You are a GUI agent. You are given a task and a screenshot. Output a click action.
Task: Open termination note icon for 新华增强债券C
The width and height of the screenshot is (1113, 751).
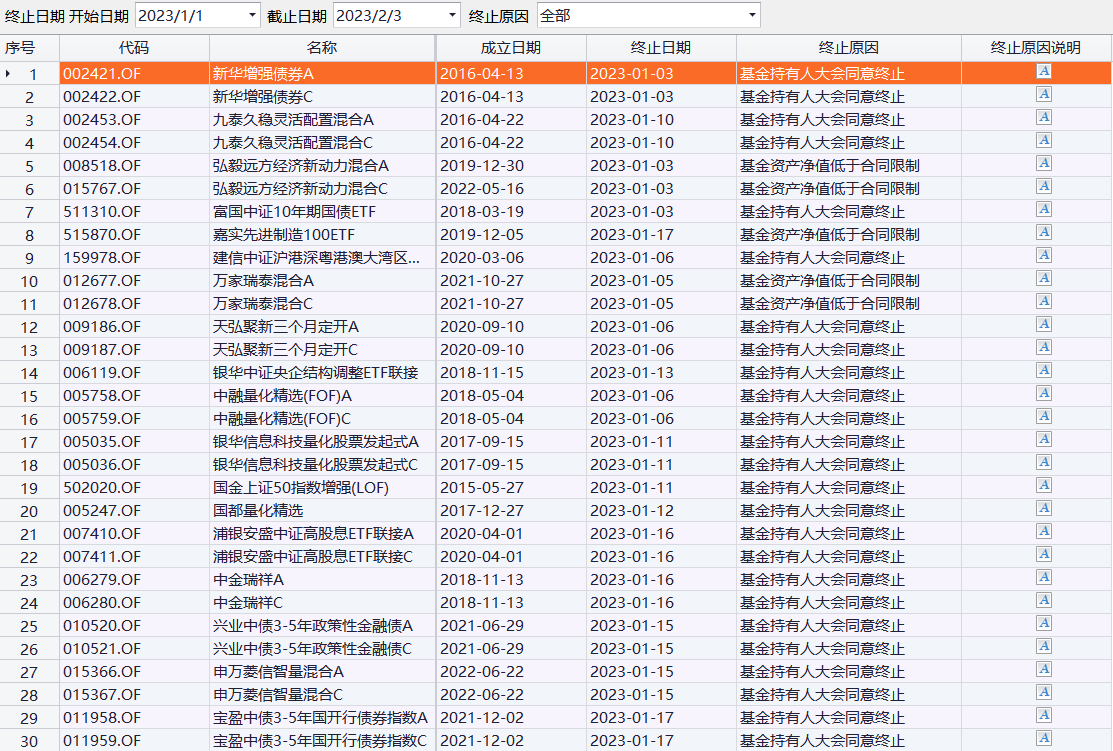point(1043,94)
